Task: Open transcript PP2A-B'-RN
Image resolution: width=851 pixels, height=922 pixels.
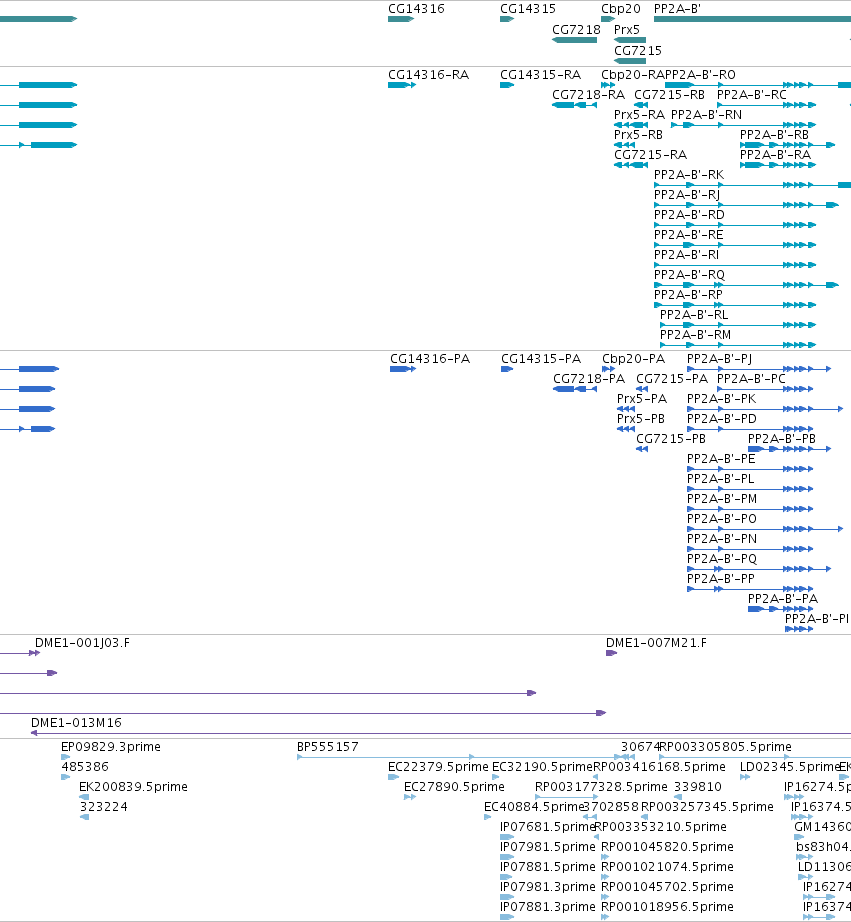Action: pyautogui.click(x=706, y=115)
